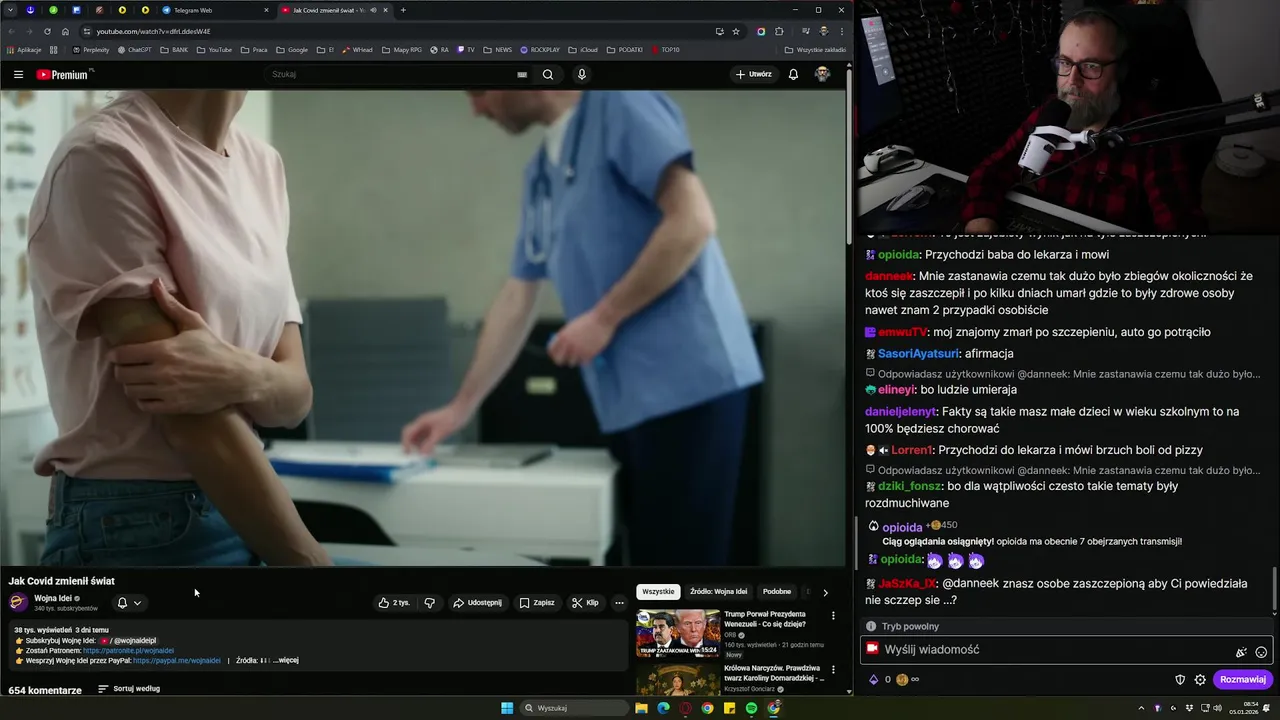Open Wszystkie zakładki folder
The image size is (1280, 720).
(x=815, y=49)
